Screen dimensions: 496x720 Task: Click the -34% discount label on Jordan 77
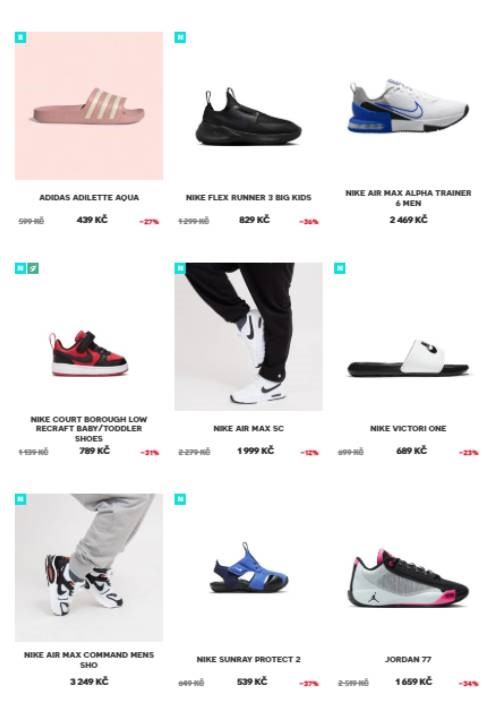[x=468, y=684]
